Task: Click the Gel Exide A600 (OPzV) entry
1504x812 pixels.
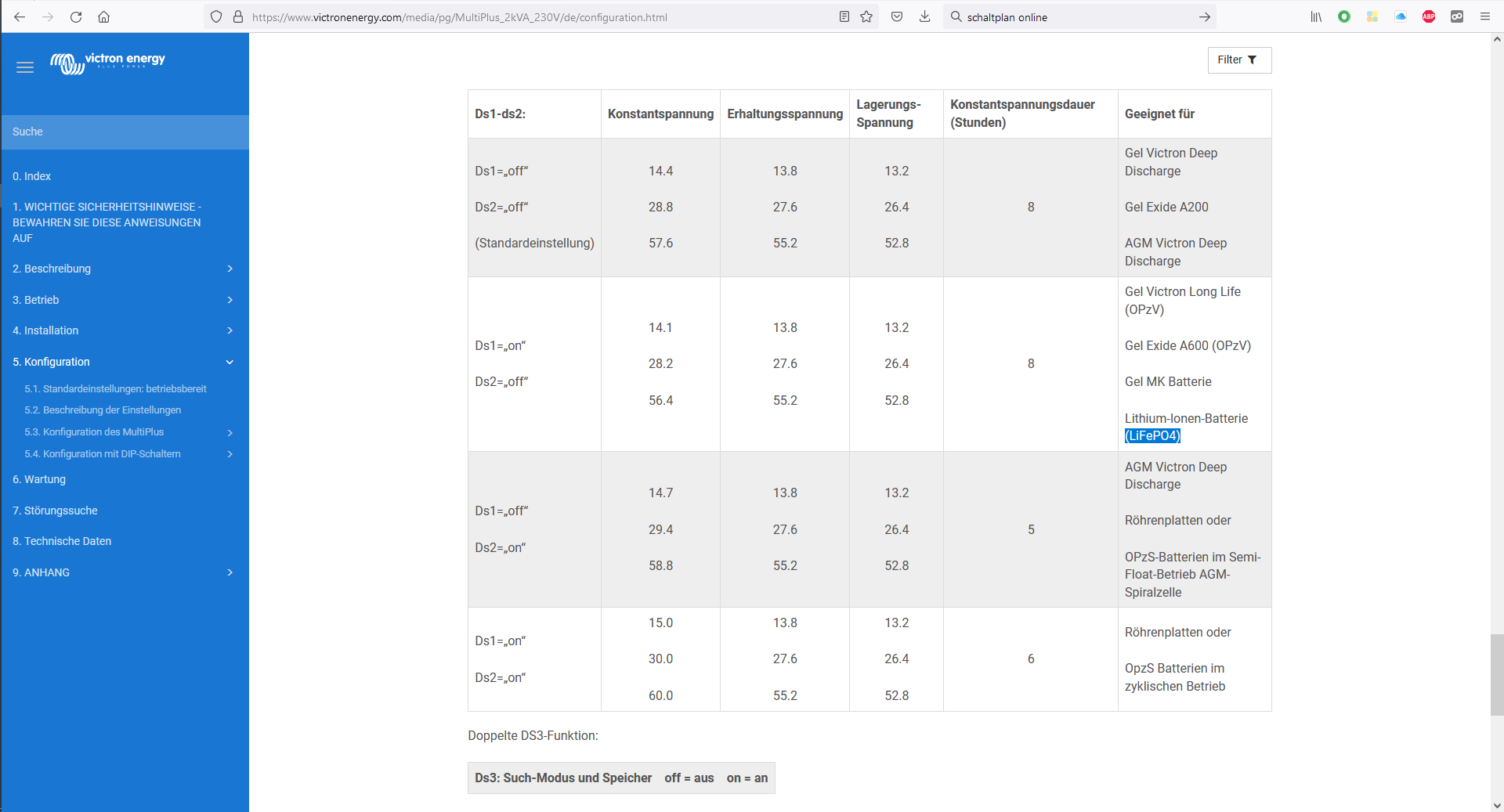Action: point(1188,346)
